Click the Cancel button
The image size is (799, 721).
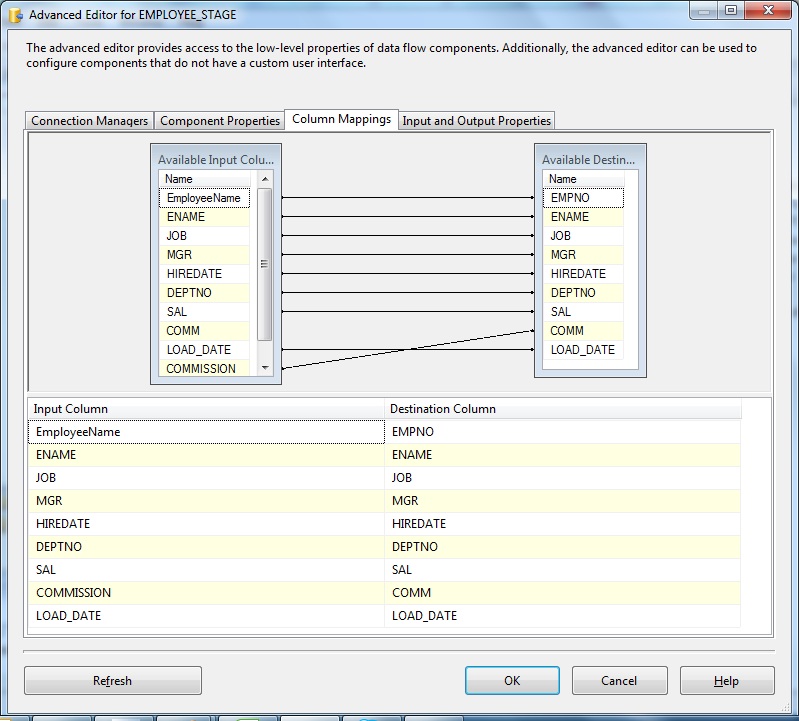tap(619, 681)
